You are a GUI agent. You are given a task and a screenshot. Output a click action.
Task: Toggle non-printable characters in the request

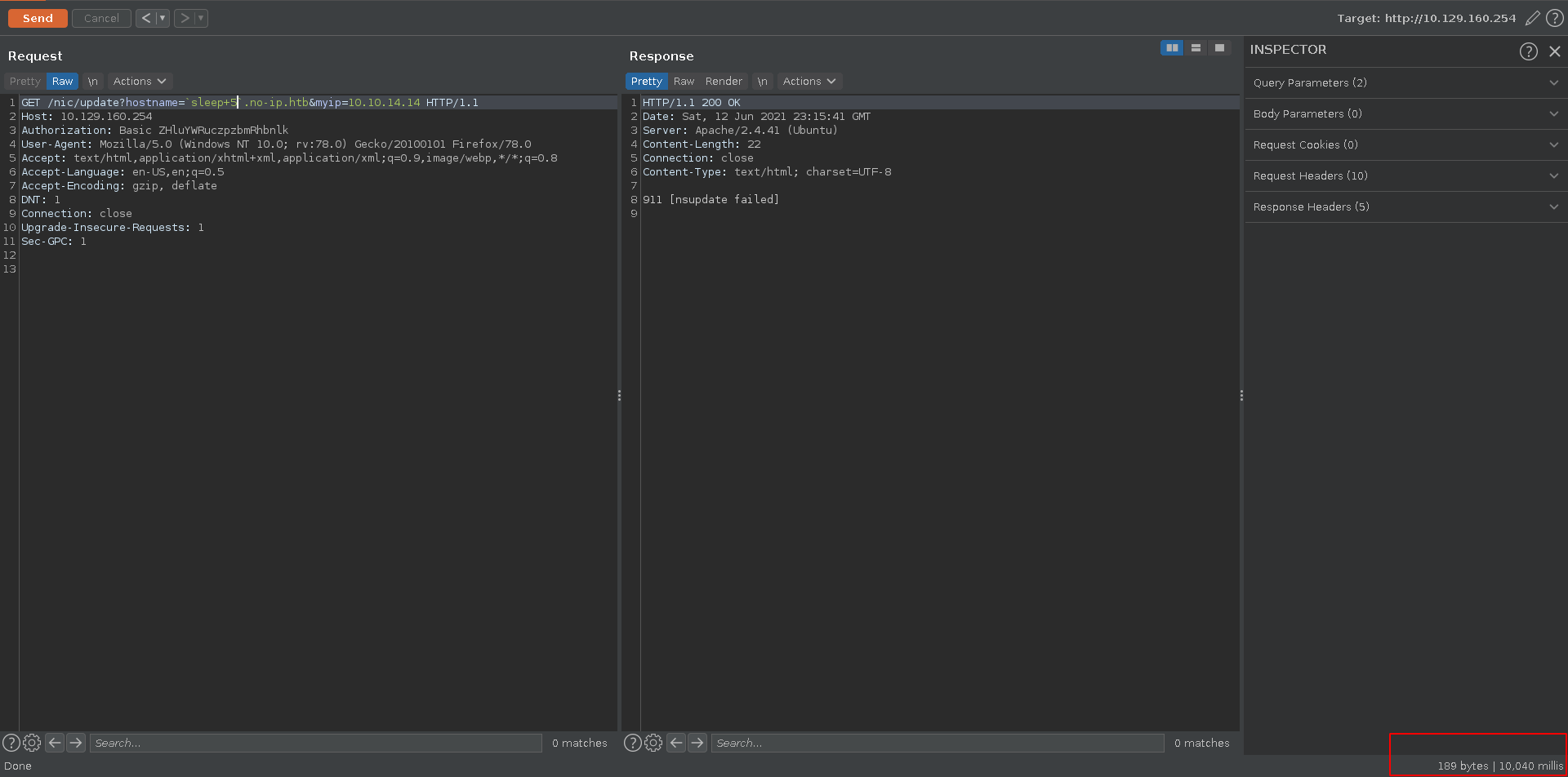[93, 82]
